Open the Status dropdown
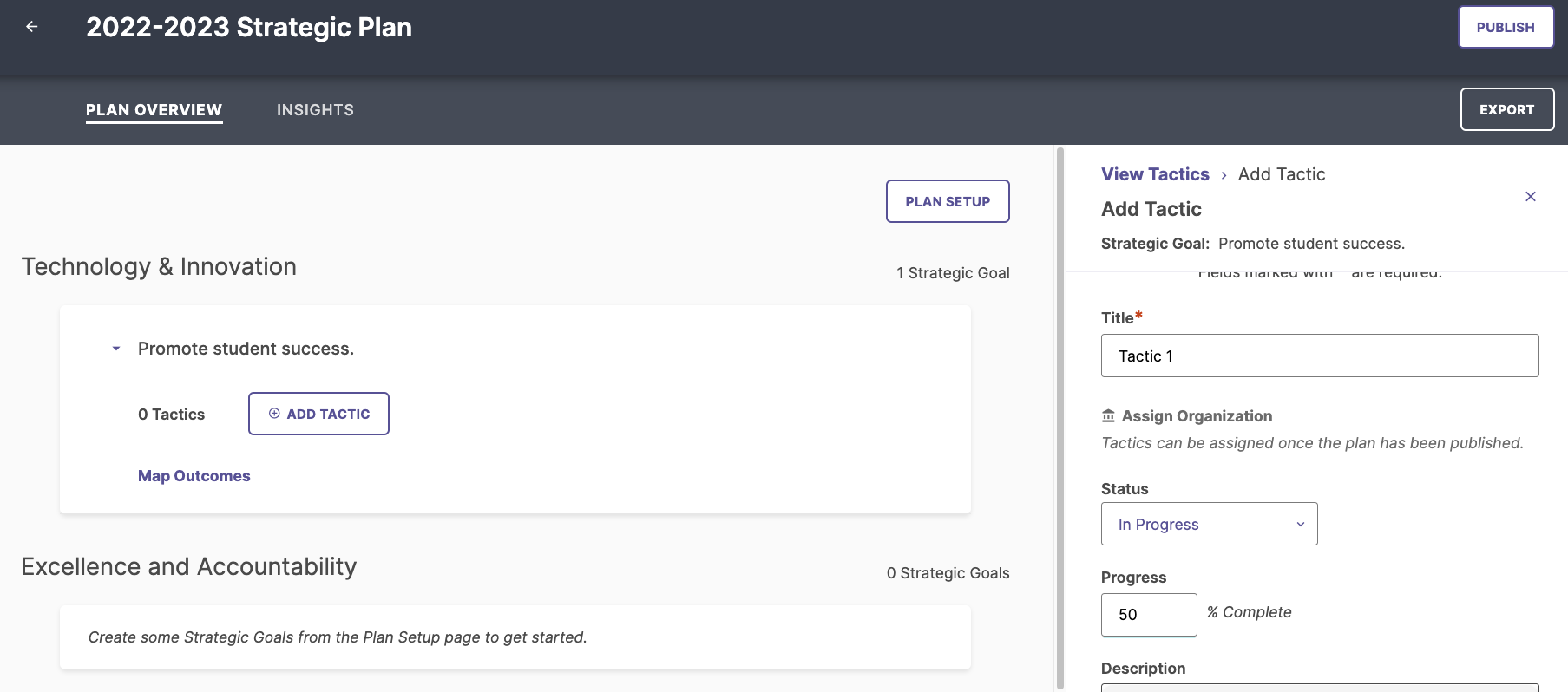This screenshot has height=692, width=1568. pos(1209,524)
